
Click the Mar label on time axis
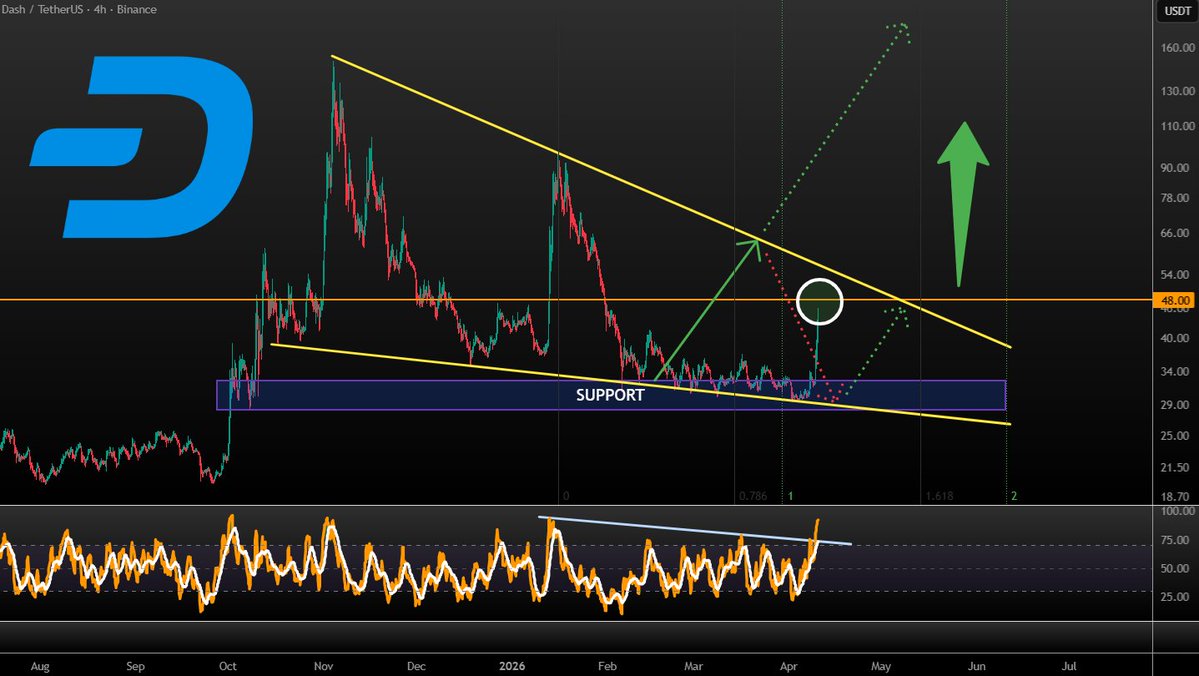(693, 666)
